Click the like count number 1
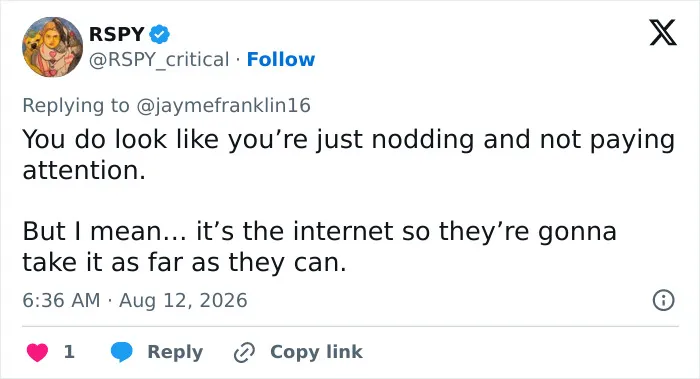The image size is (700, 379). pyautogui.click(x=69, y=352)
